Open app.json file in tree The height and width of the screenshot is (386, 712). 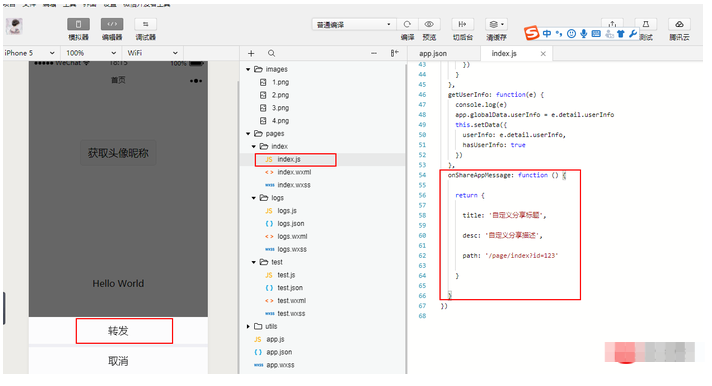[279, 352]
